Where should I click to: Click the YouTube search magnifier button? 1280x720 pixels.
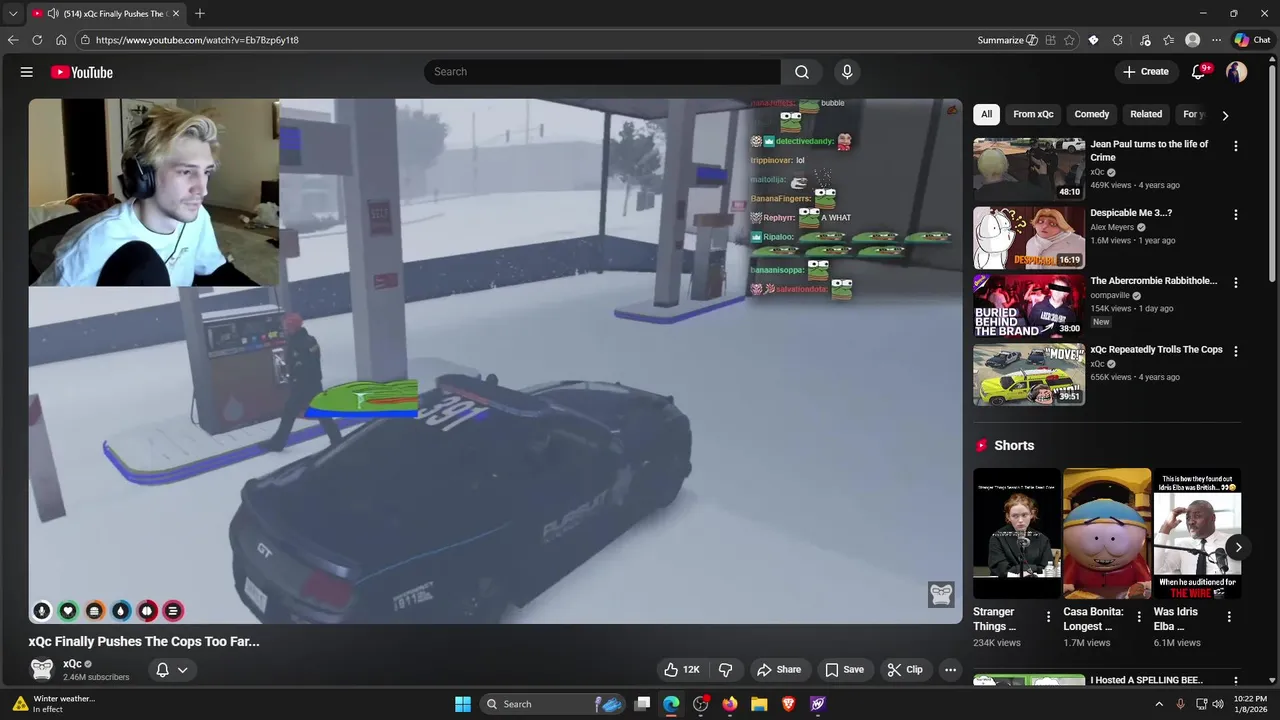(x=802, y=72)
